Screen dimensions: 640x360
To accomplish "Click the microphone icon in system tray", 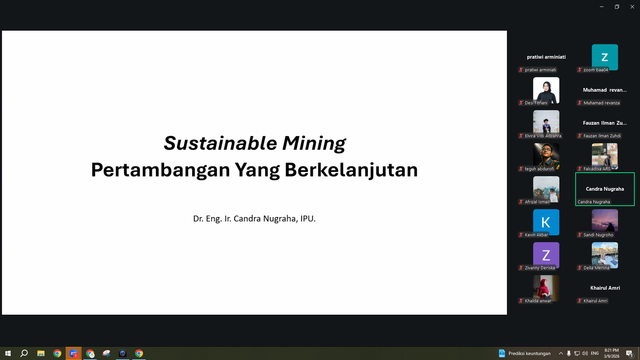I will (569, 353).
